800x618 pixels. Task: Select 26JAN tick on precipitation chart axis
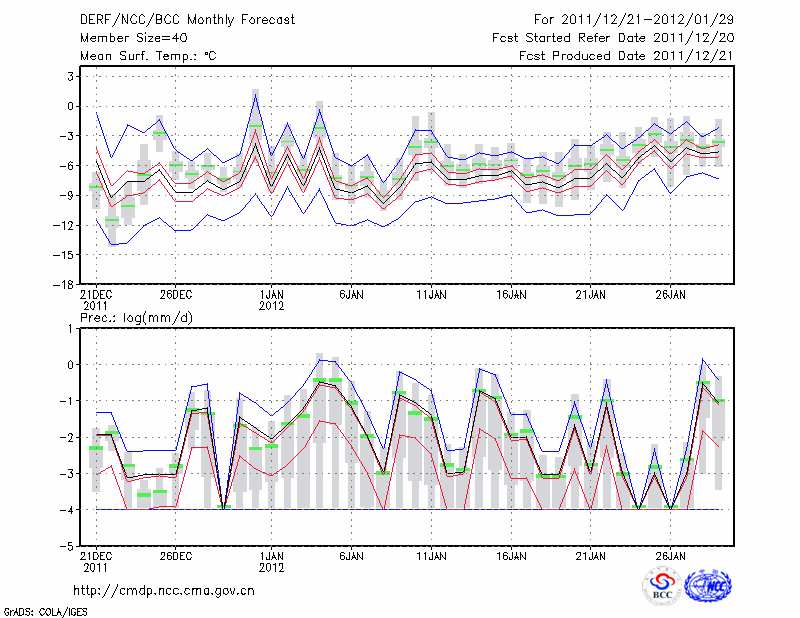click(670, 555)
